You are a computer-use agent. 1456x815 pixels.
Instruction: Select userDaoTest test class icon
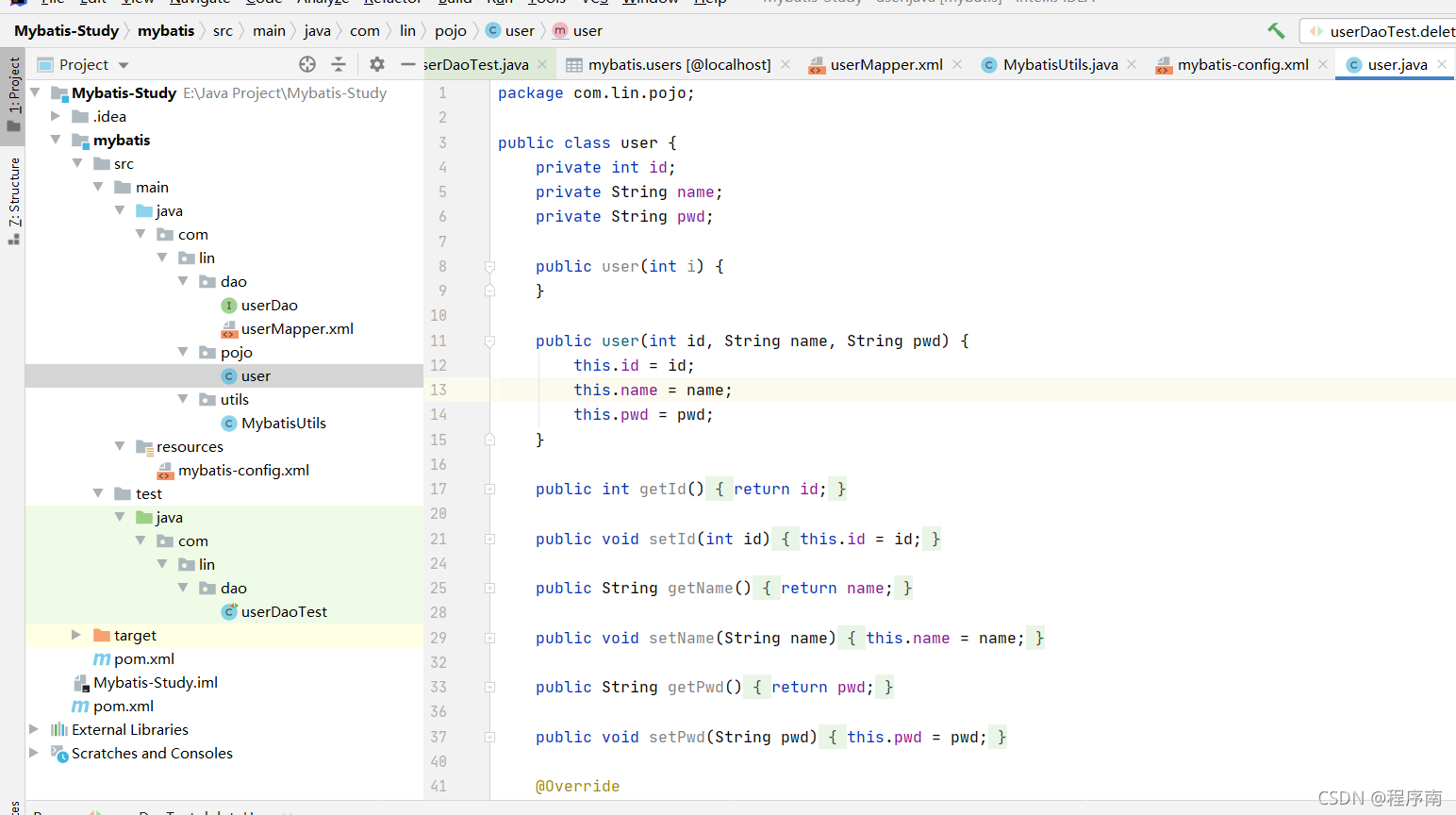coord(229,612)
